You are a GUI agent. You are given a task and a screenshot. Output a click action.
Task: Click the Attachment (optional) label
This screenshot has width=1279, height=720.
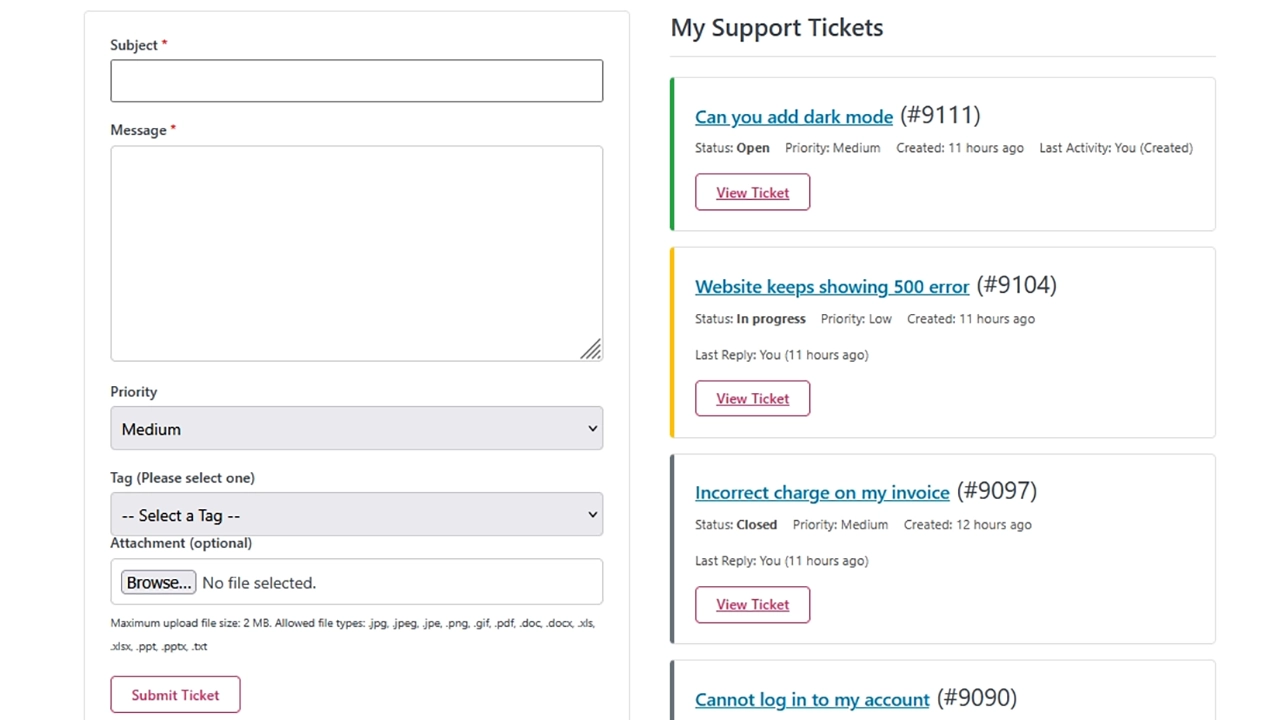(x=181, y=543)
